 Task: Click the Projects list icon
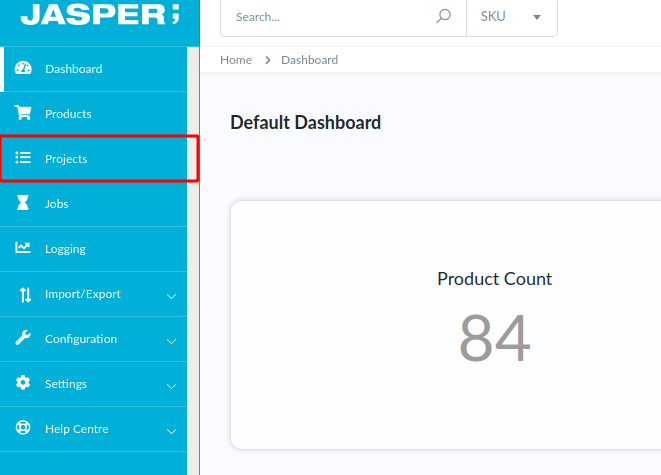click(24, 159)
